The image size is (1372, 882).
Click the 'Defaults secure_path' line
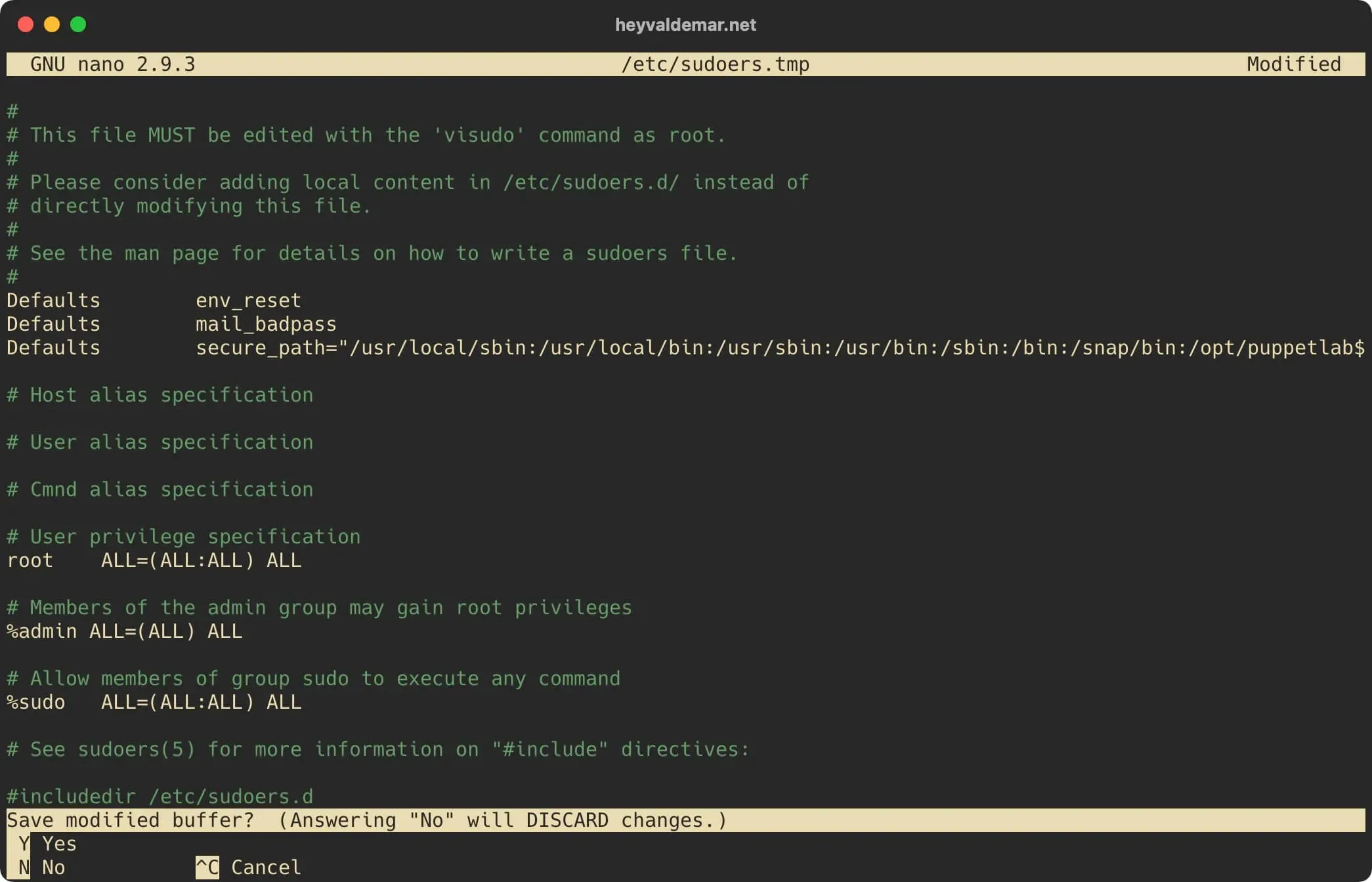686,348
